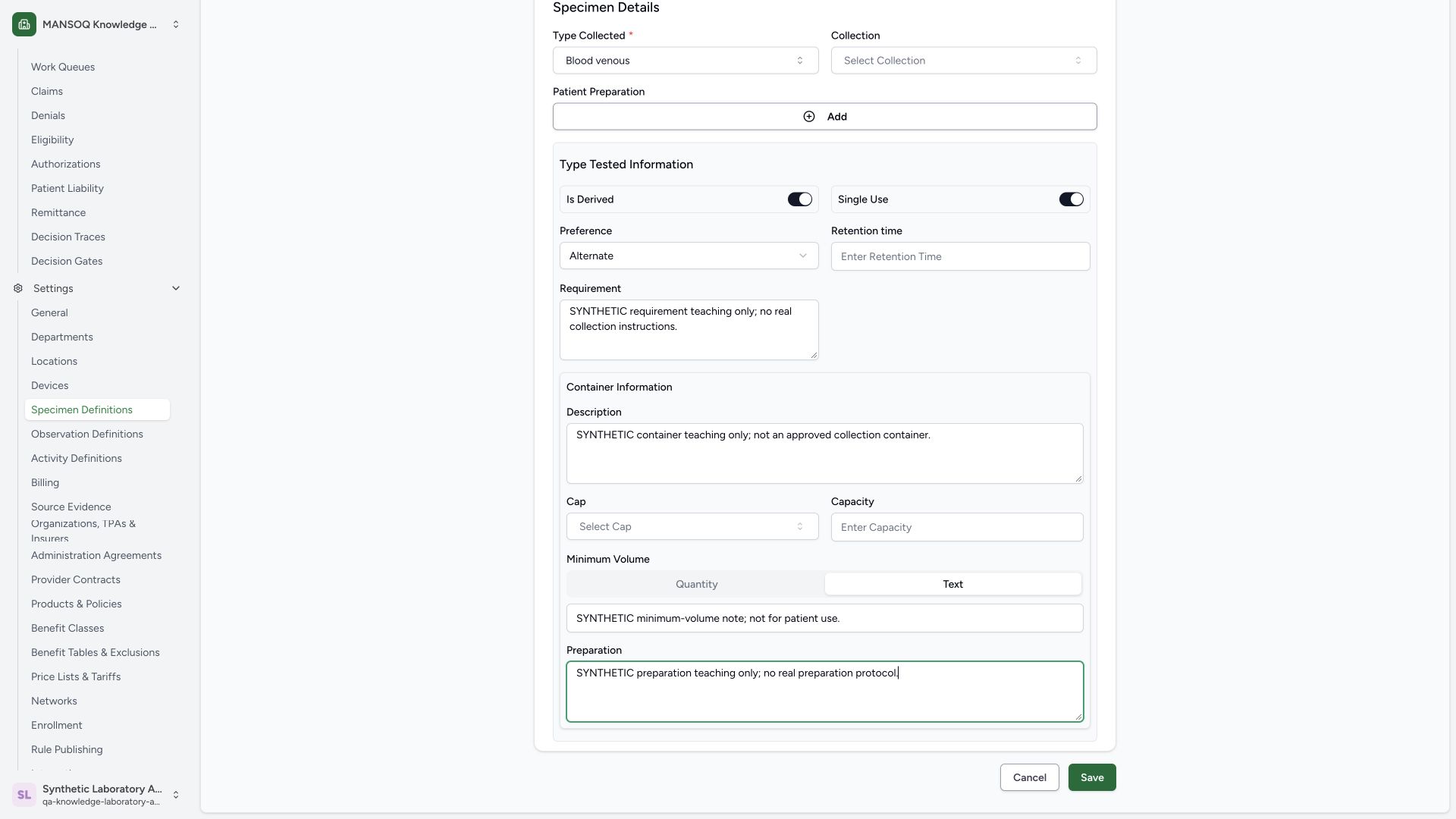1456x819 pixels.
Task: Open the Select Collection dropdown
Action: pos(964,61)
